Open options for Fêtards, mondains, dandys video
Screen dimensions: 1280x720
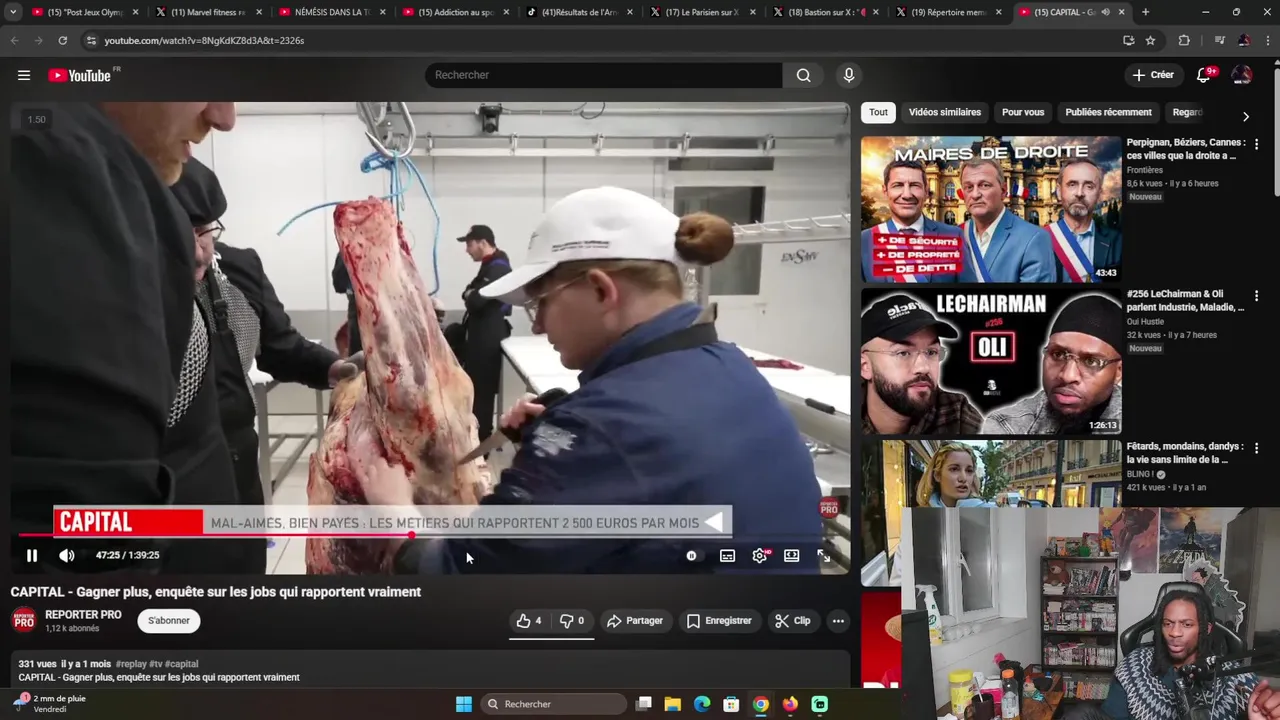click(x=1257, y=448)
